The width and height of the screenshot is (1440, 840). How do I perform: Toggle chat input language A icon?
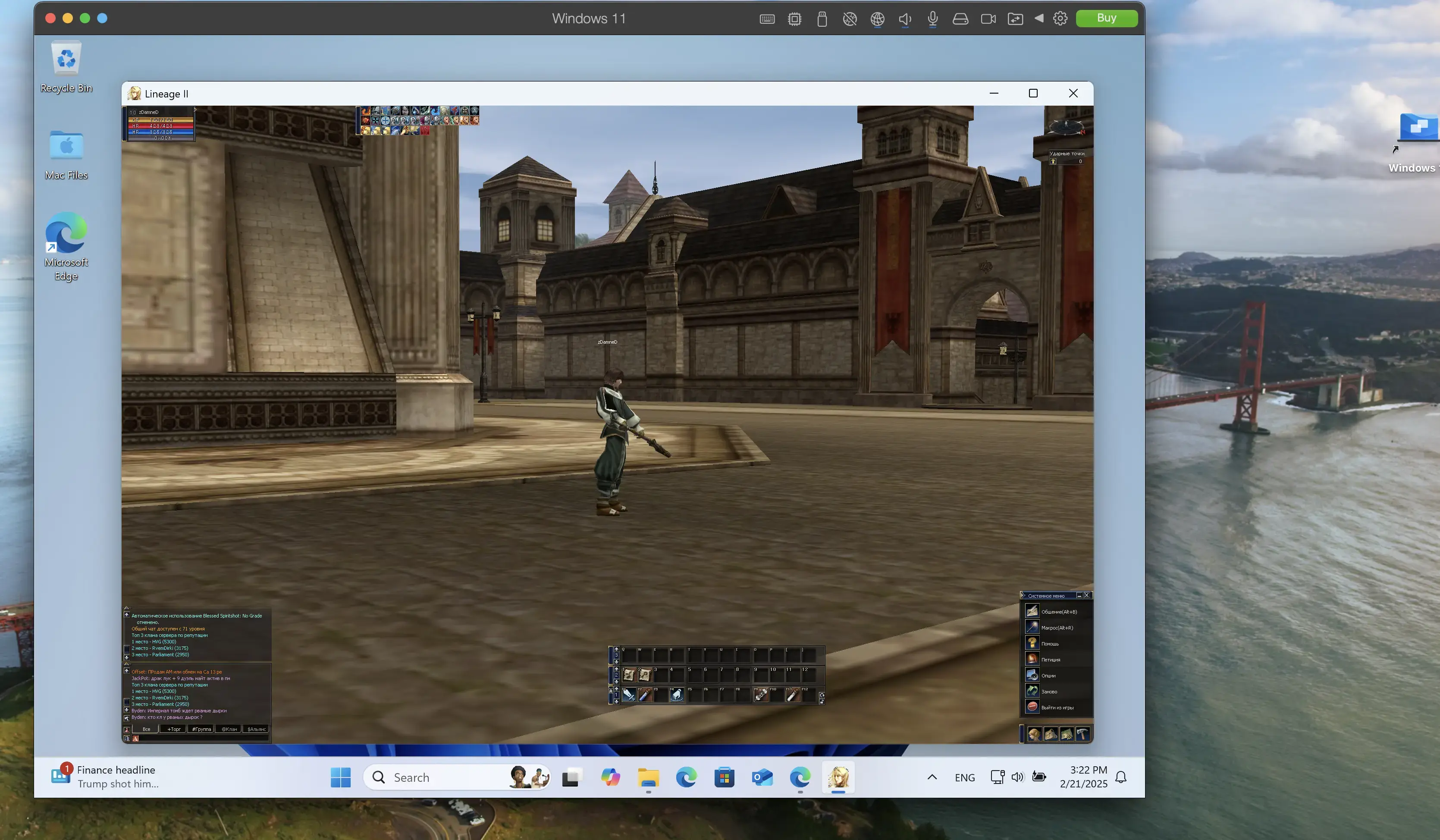click(x=135, y=739)
